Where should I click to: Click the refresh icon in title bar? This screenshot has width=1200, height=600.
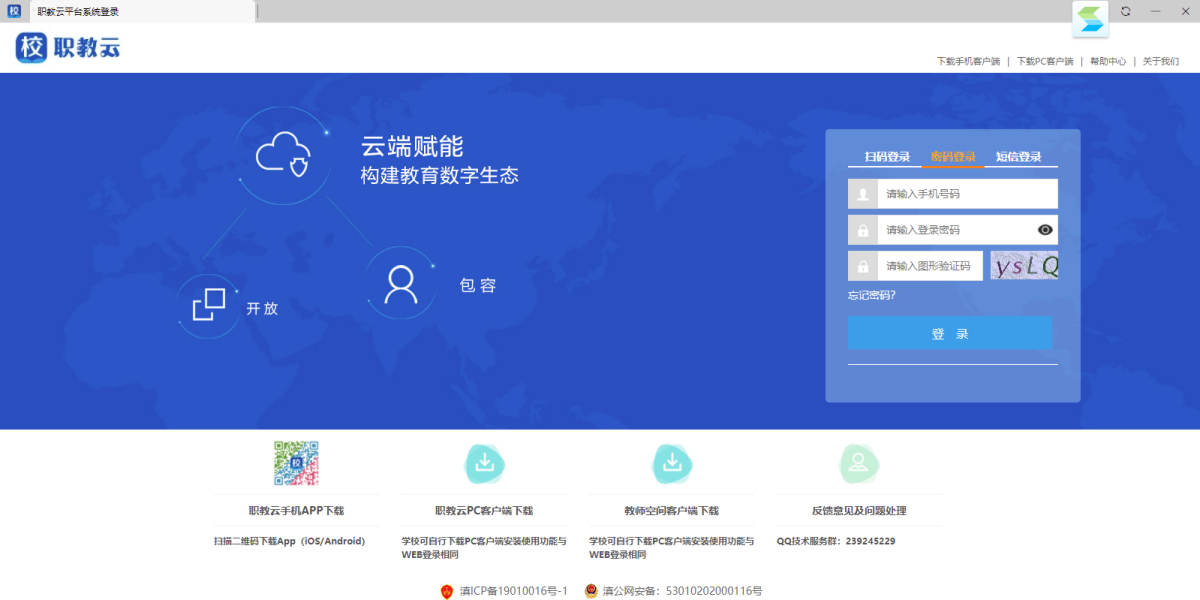(1126, 11)
